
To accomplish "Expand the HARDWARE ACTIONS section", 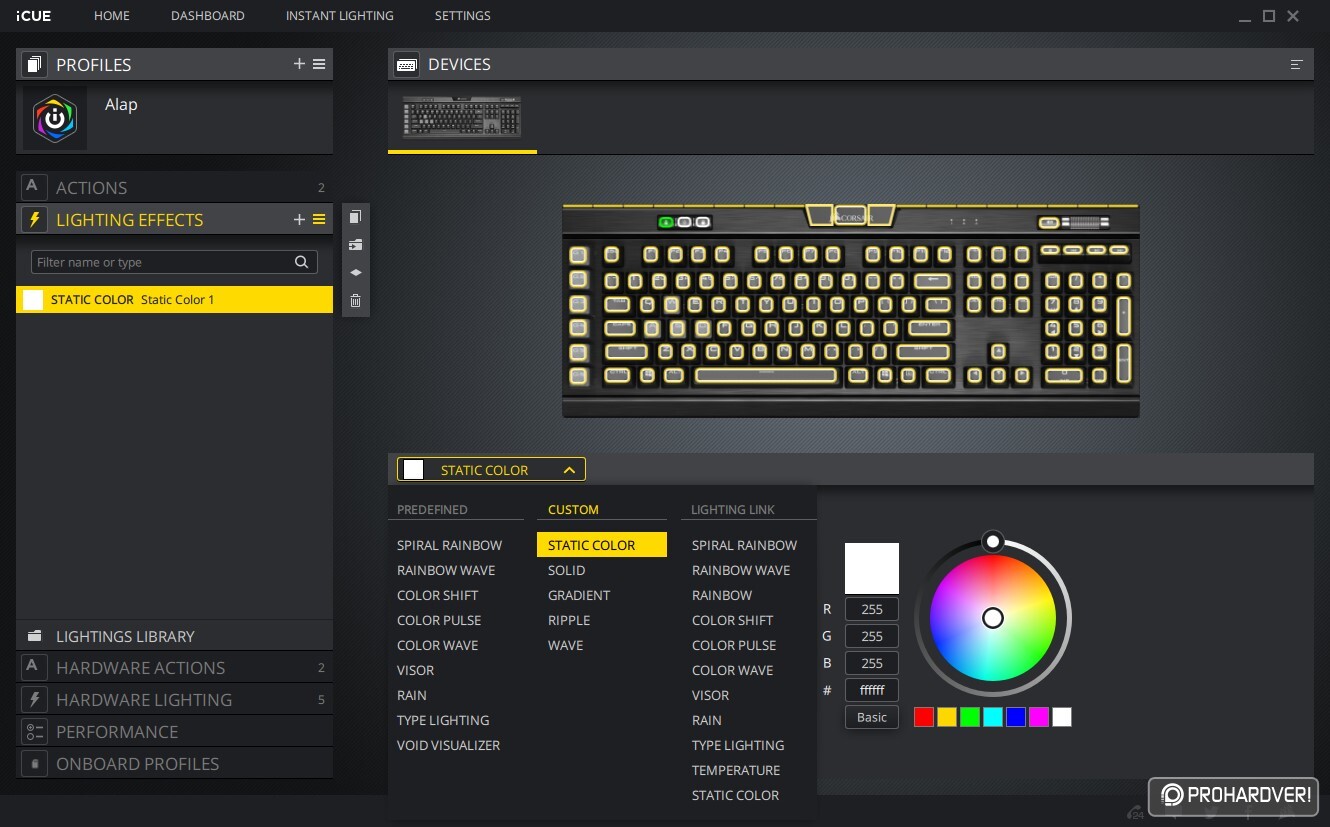I will click(x=174, y=668).
